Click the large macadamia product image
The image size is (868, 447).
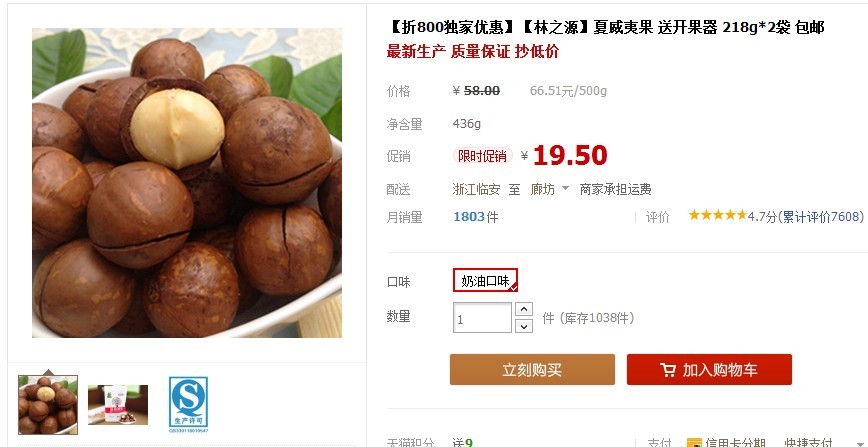coord(187,183)
